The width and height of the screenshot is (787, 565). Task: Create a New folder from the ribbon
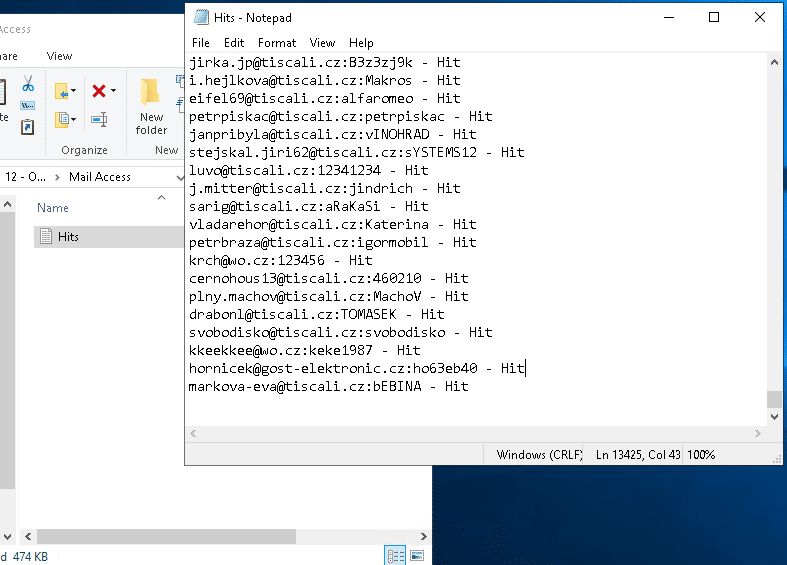pos(151,106)
